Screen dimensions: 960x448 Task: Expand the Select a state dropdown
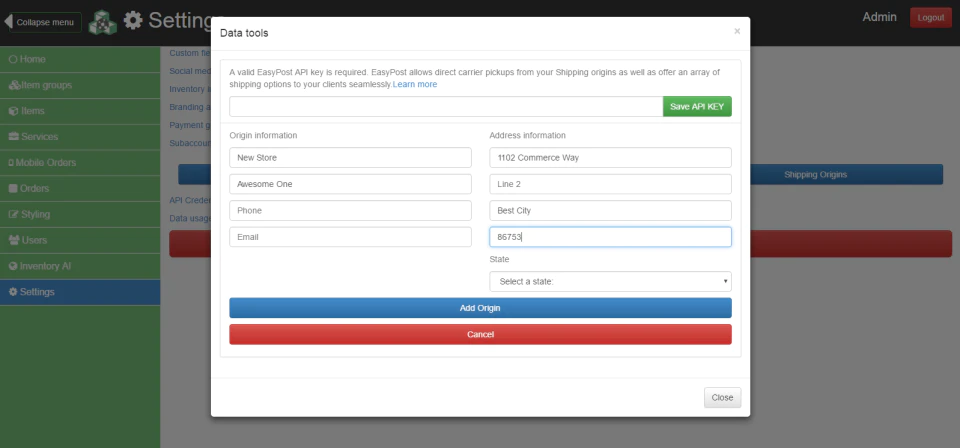[x=610, y=282]
